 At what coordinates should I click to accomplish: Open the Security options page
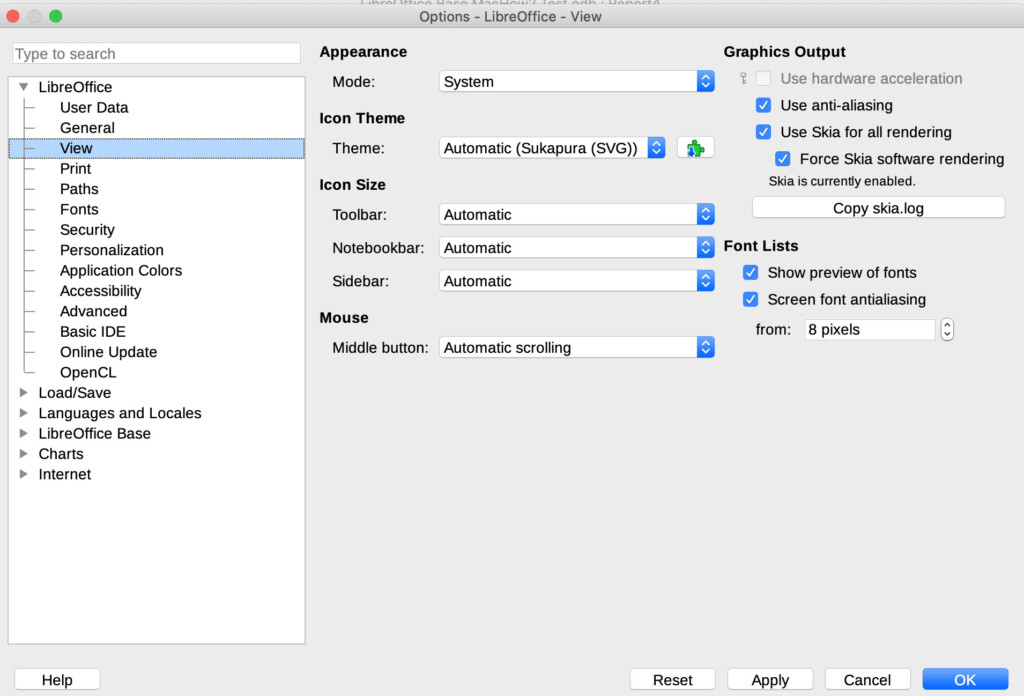[x=87, y=230]
